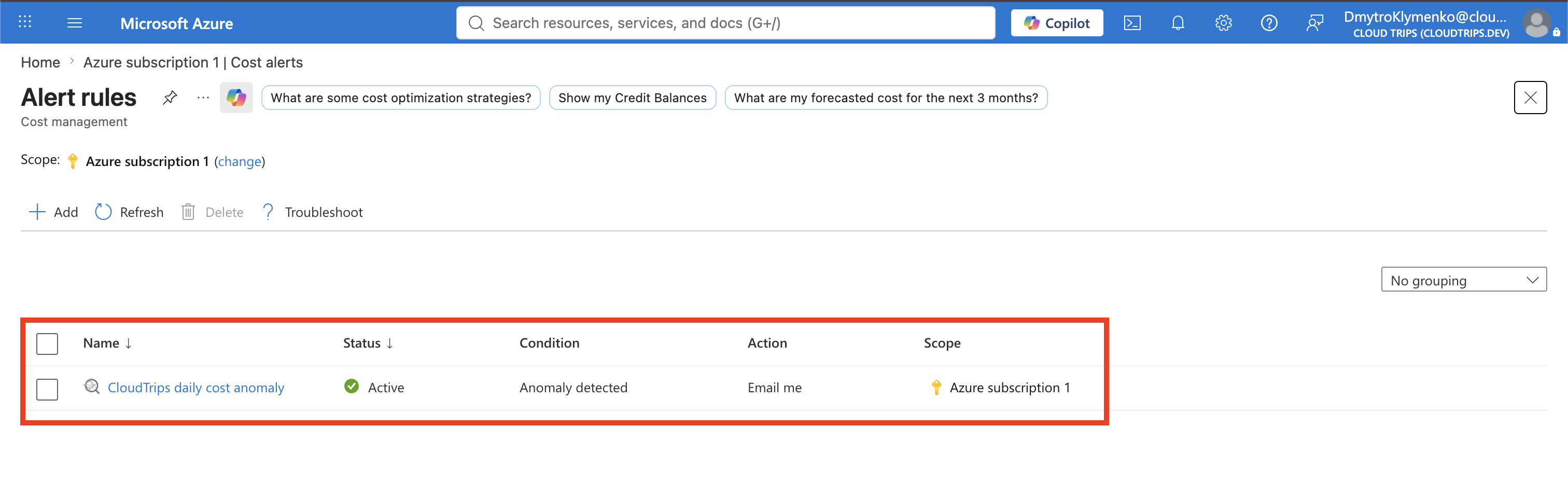The width and height of the screenshot is (1568, 496).
Task: Click the Refresh circular arrow icon
Action: 103,212
